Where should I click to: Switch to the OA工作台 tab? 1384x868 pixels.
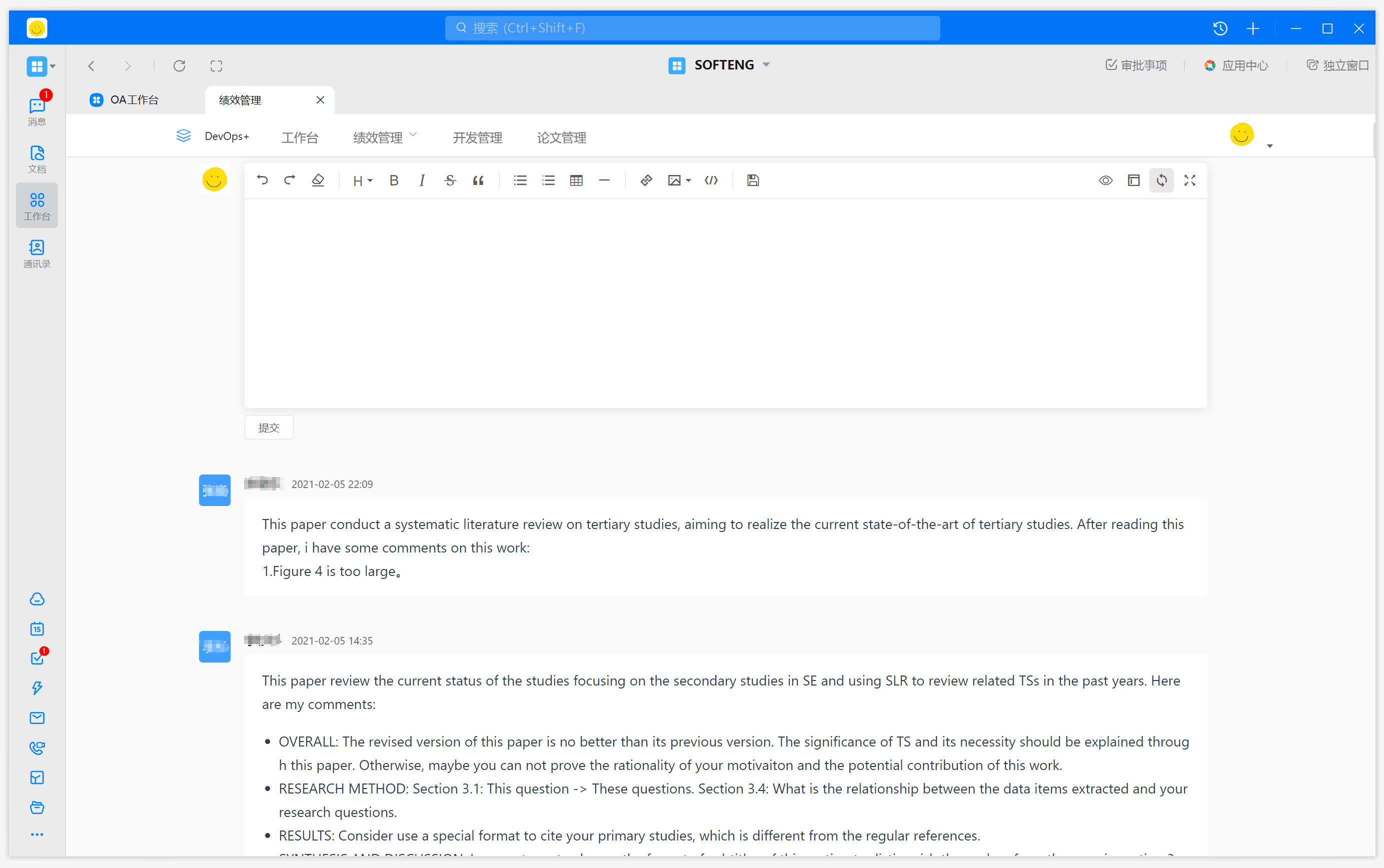pyautogui.click(x=134, y=100)
